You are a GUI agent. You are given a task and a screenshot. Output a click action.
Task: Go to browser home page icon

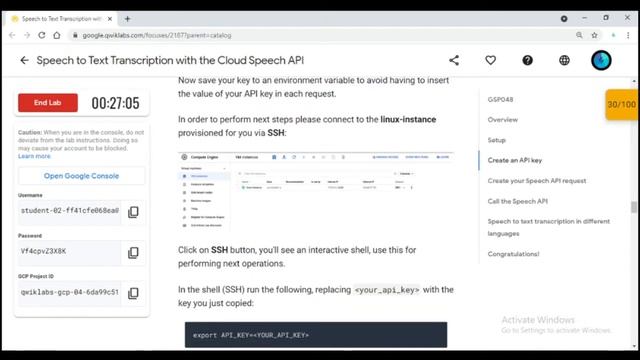(57, 36)
